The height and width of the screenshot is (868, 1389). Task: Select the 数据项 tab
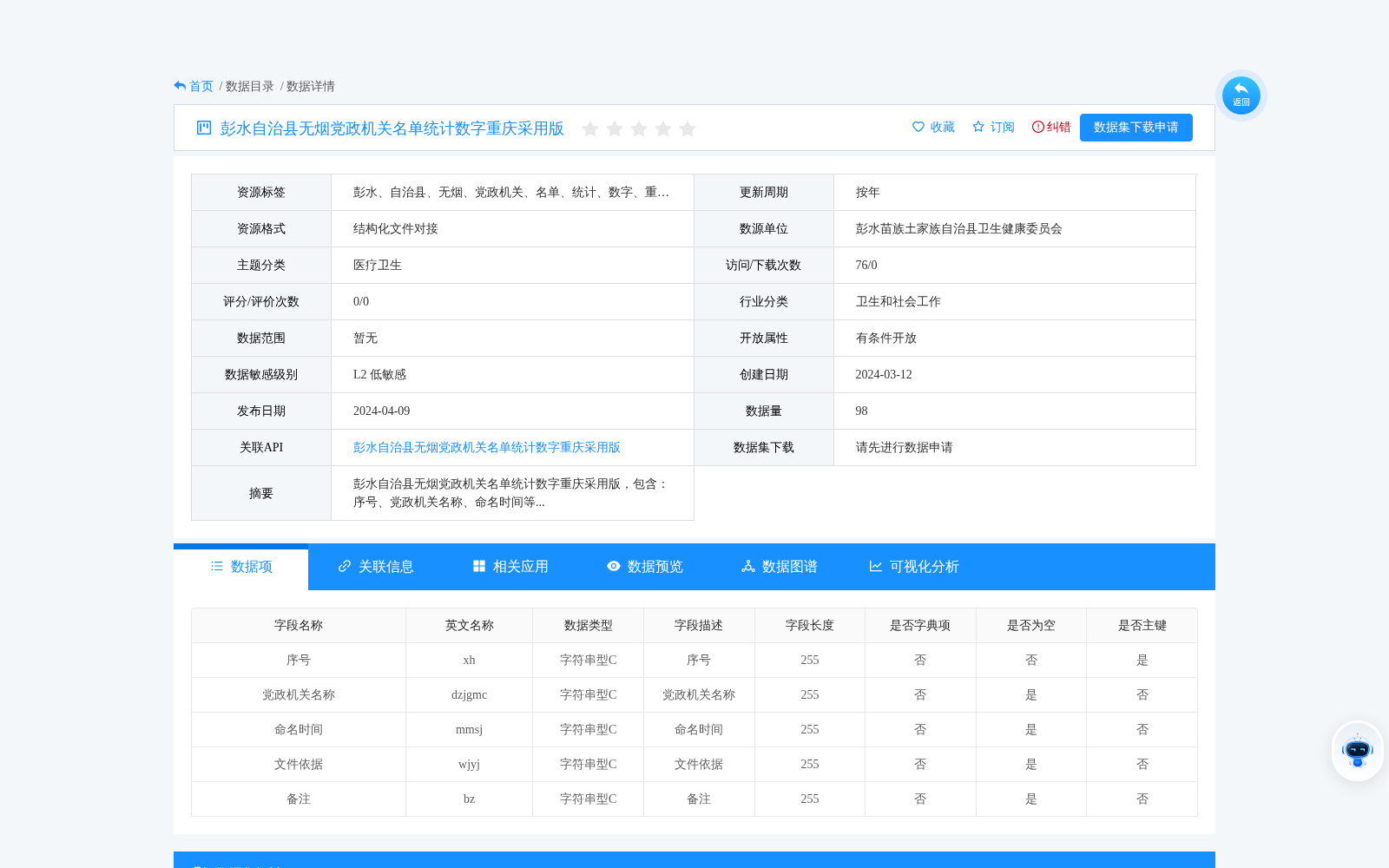click(x=241, y=567)
